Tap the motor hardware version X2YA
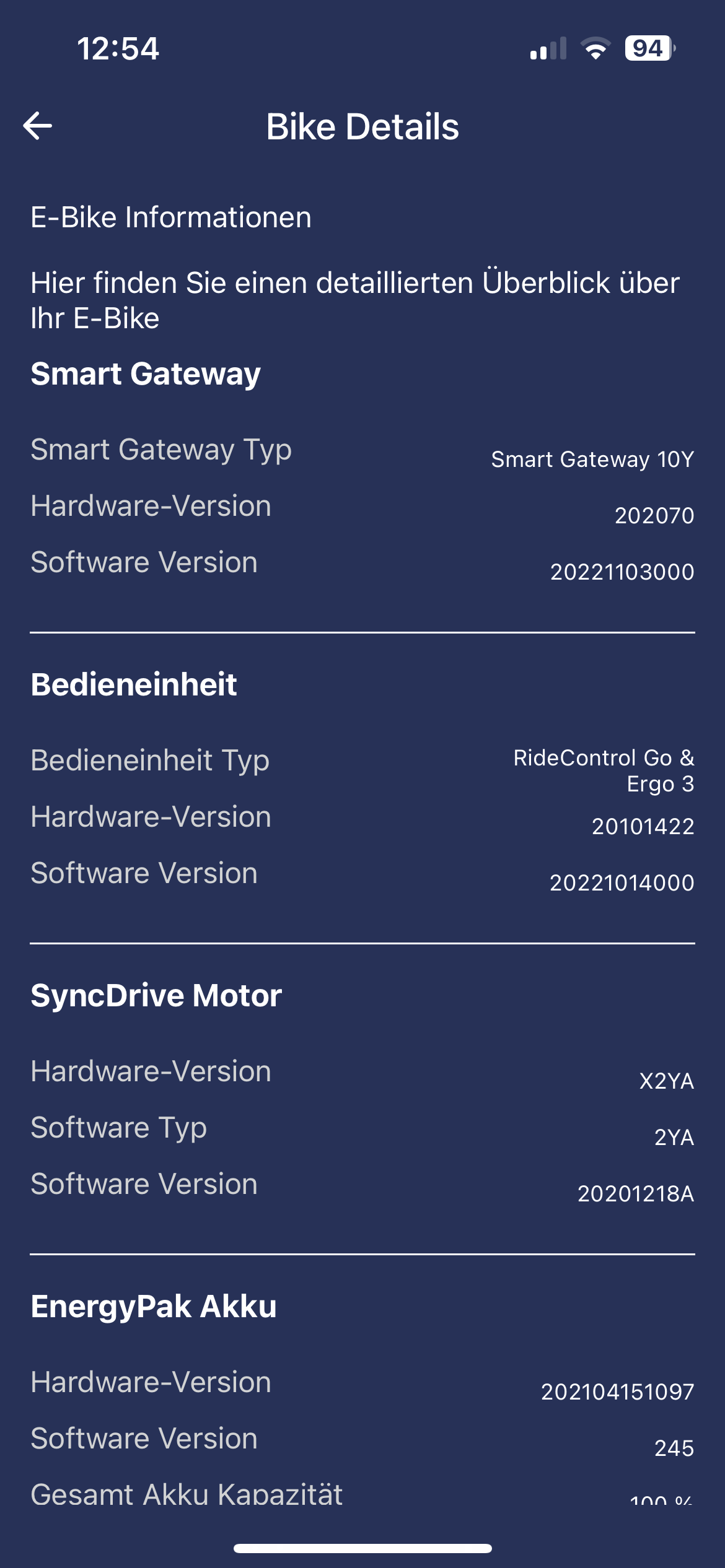Viewport: 725px width, 1568px height. [x=667, y=1081]
